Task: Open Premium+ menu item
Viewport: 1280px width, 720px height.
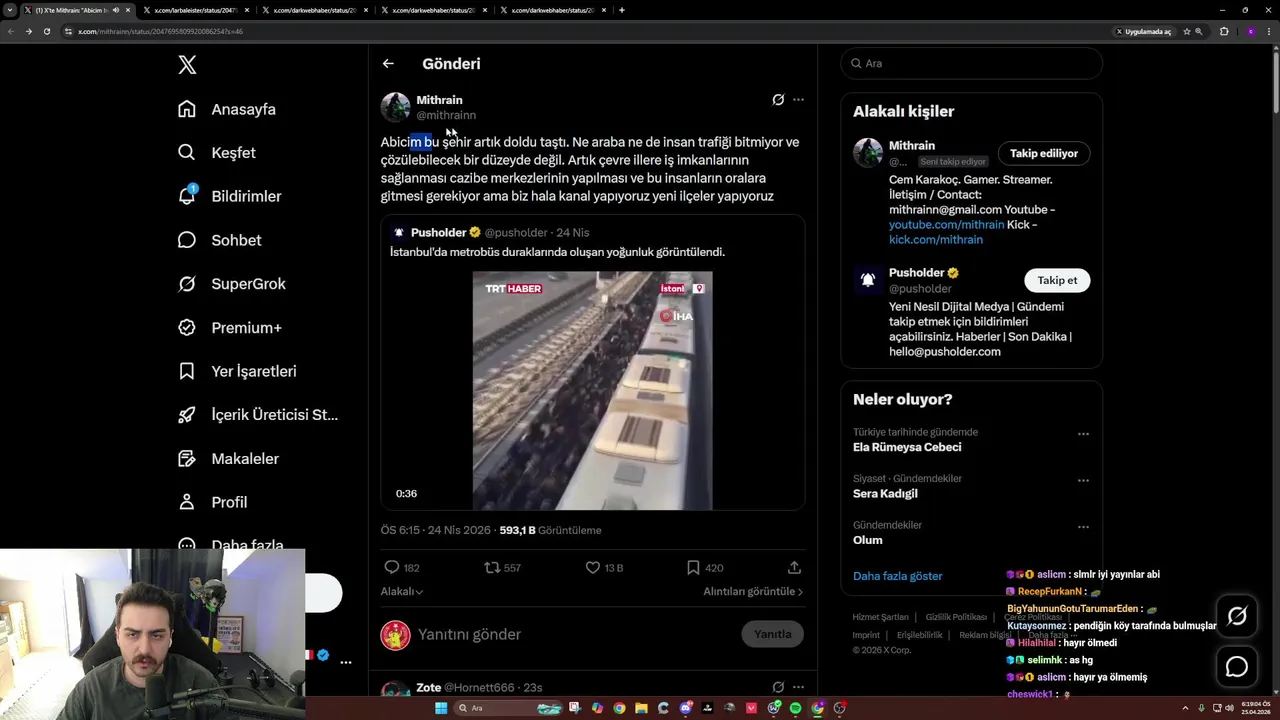Action: 229,327
